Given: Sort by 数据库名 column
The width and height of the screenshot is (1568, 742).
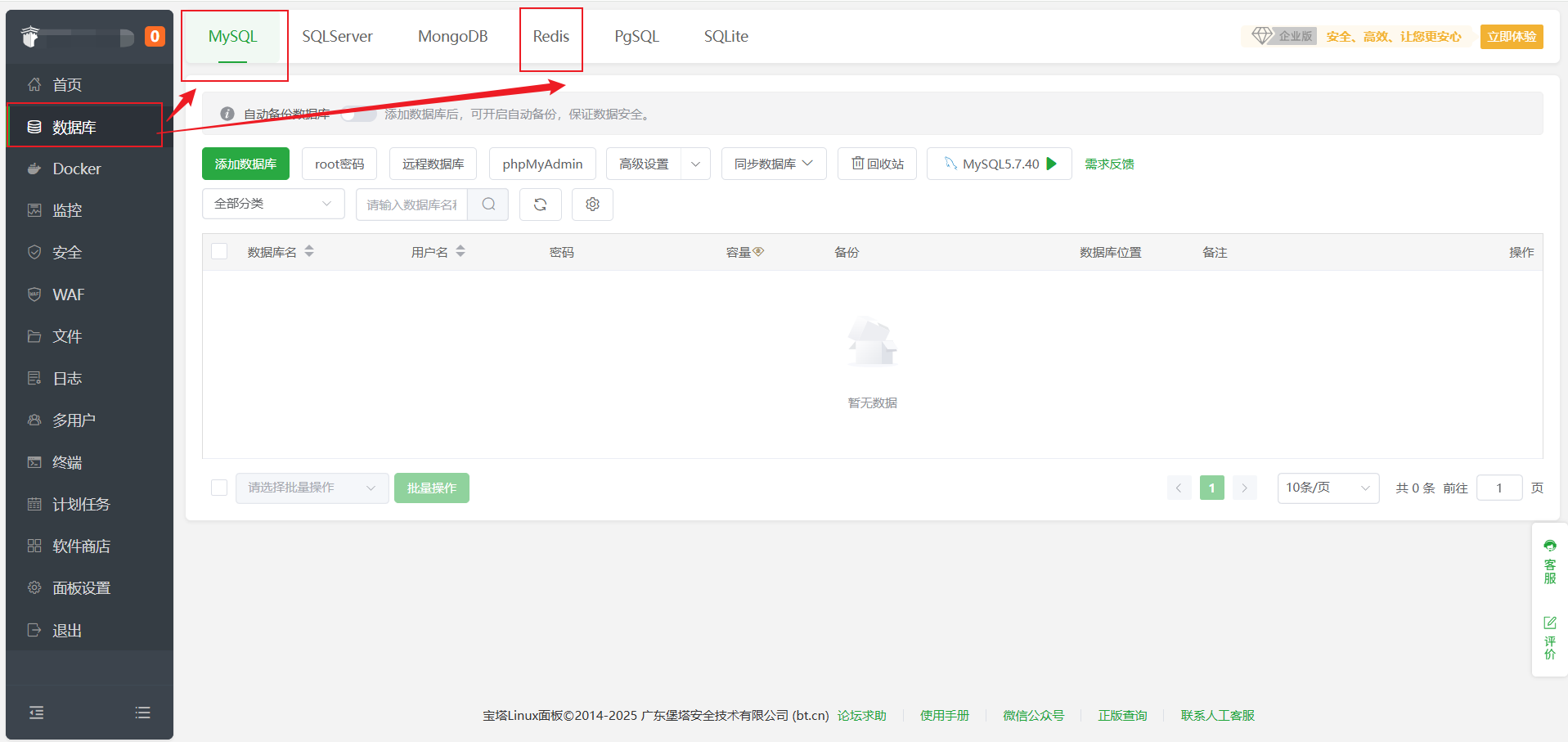Looking at the screenshot, I should (309, 251).
